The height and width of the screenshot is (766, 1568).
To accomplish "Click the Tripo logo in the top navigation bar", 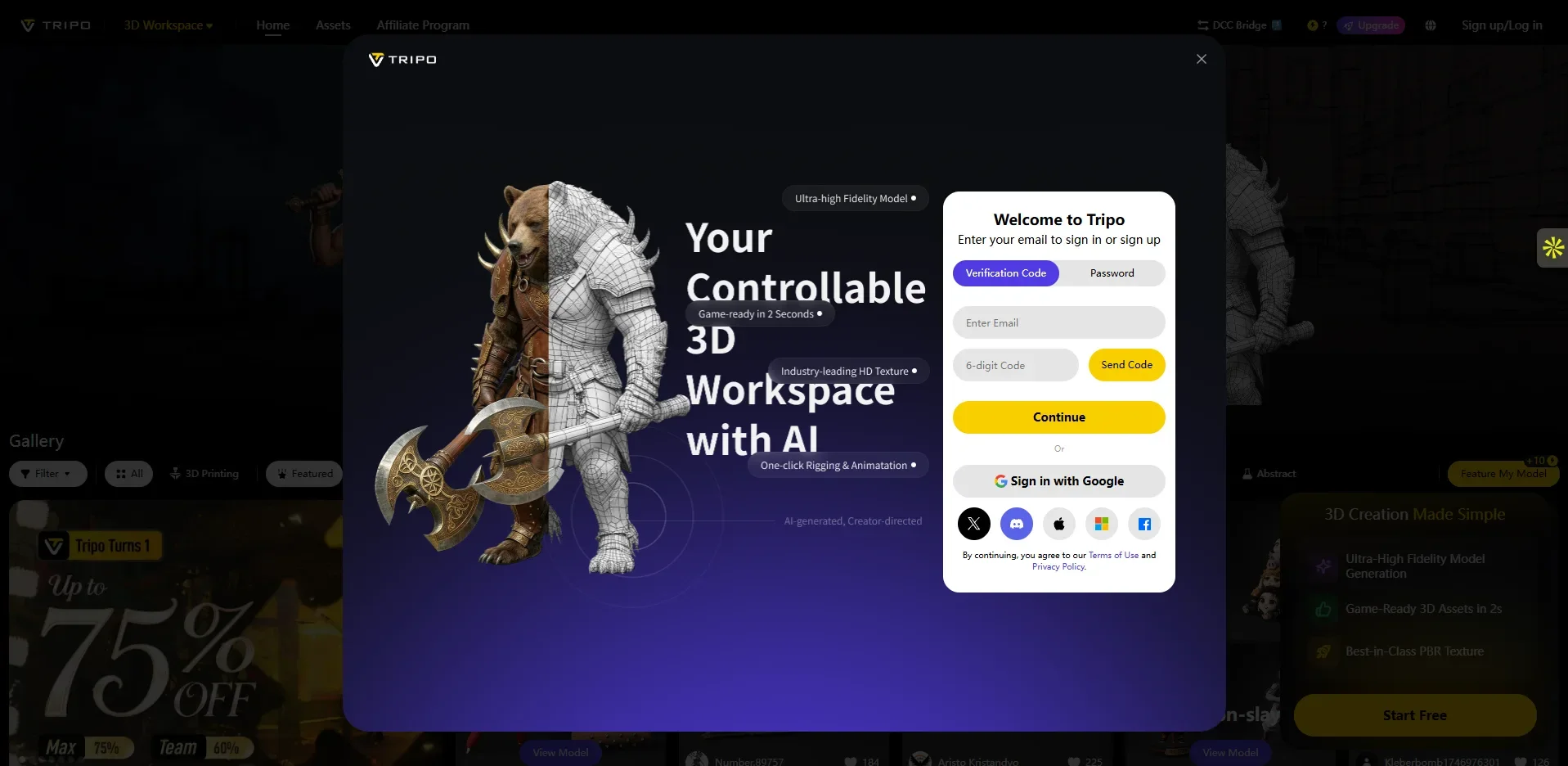I will pos(56,25).
